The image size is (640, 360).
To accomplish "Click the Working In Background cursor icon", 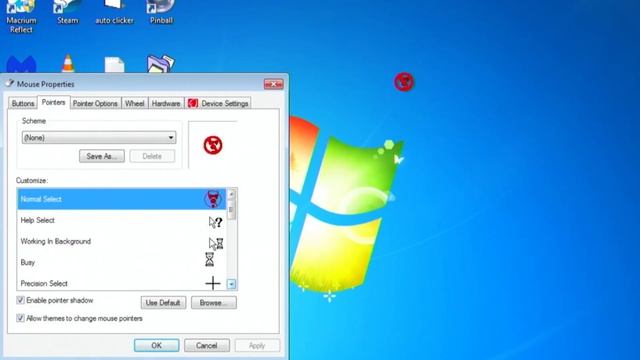I will [x=216, y=243].
